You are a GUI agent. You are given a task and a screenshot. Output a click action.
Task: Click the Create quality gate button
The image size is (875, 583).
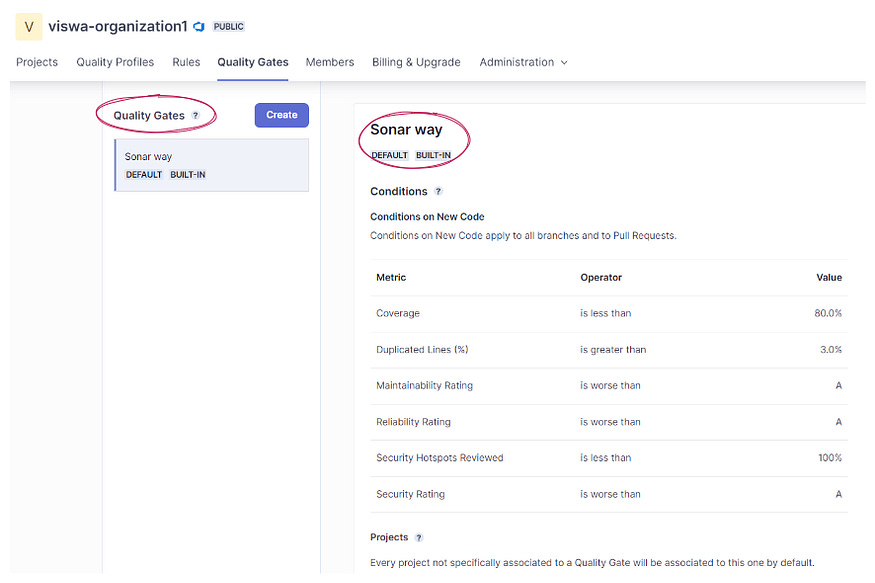[281, 115]
